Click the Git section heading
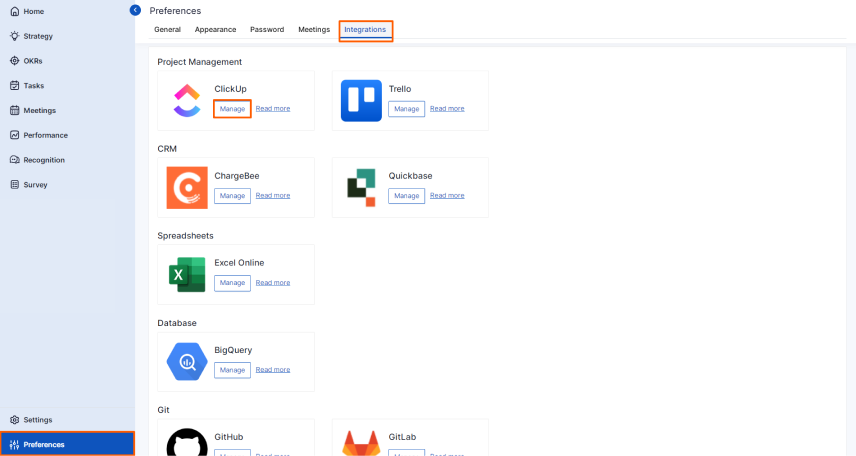 click(163, 410)
